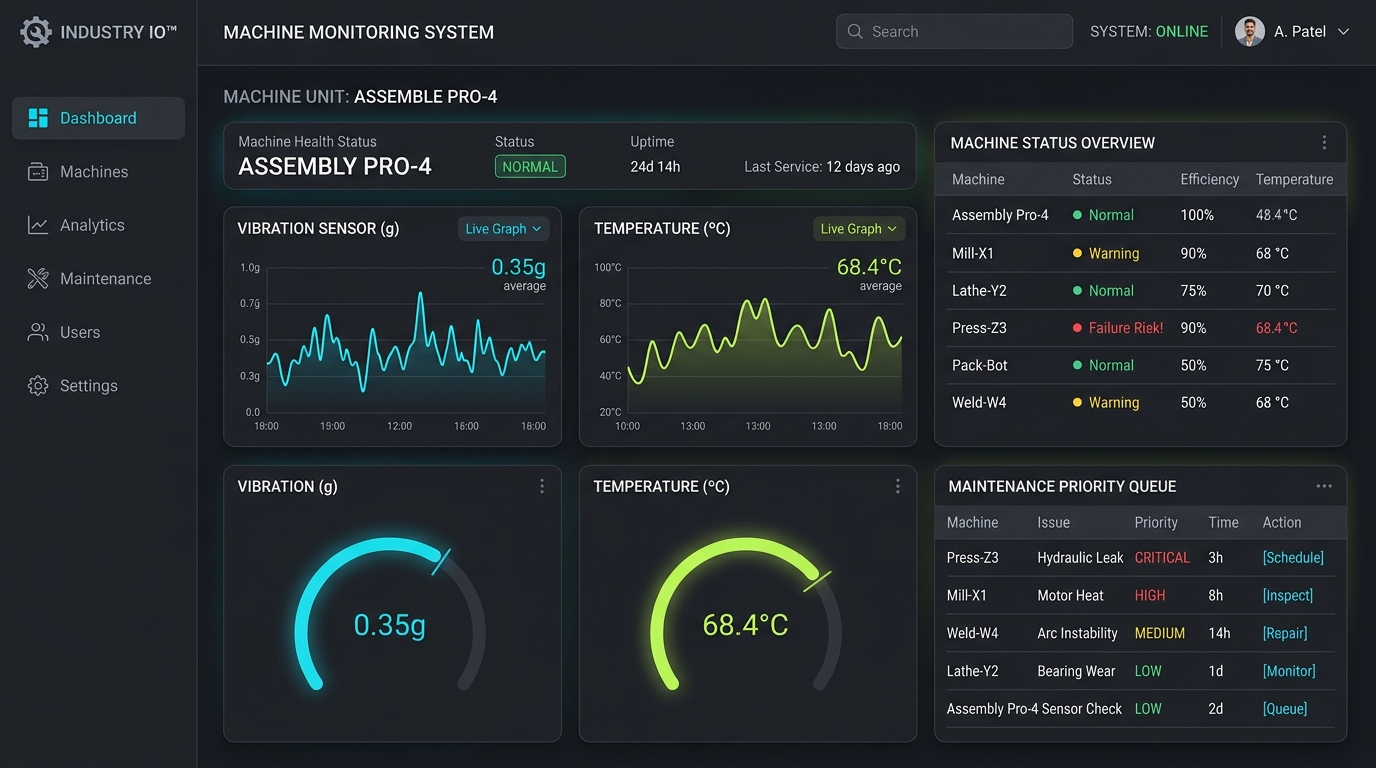The width and height of the screenshot is (1376, 768).
Task: Open Temperature Live Graph dropdown
Action: 859,229
